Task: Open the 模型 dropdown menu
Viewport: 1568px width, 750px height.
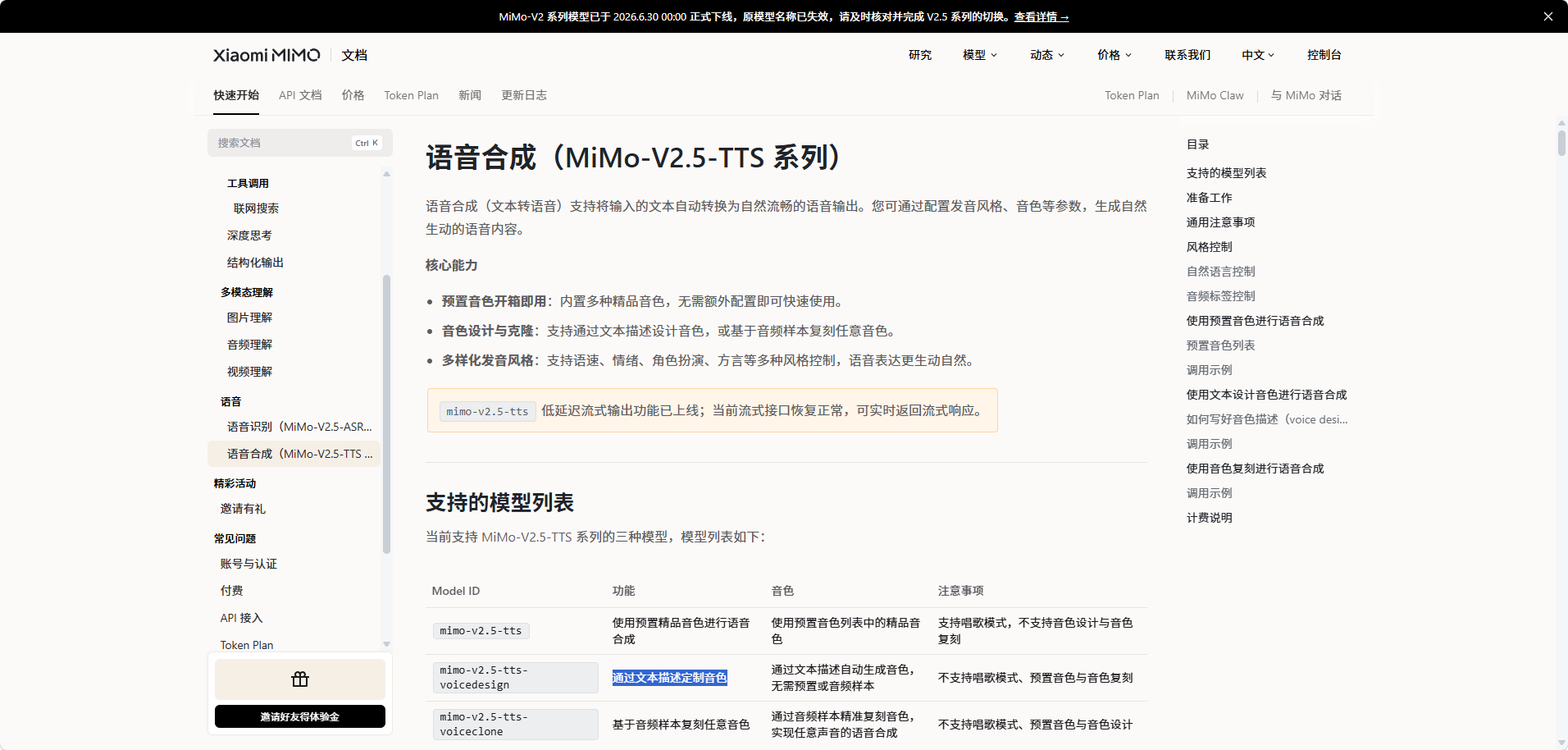Action: coord(980,55)
